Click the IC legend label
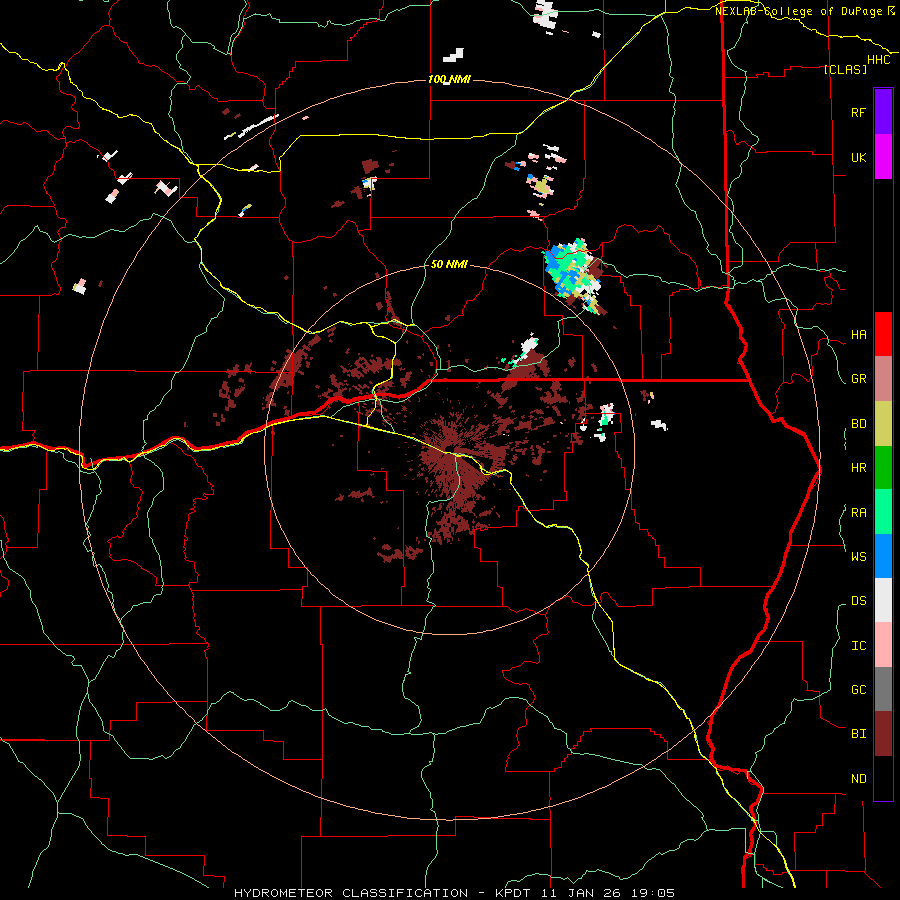 tap(858, 646)
